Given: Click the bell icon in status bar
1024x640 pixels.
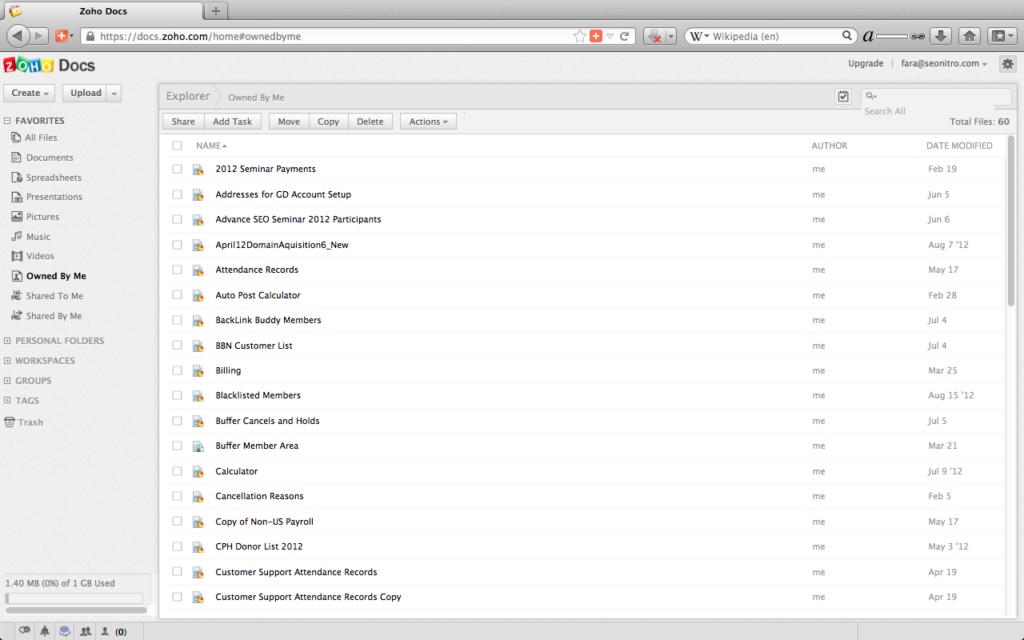Looking at the screenshot, I should (45, 631).
